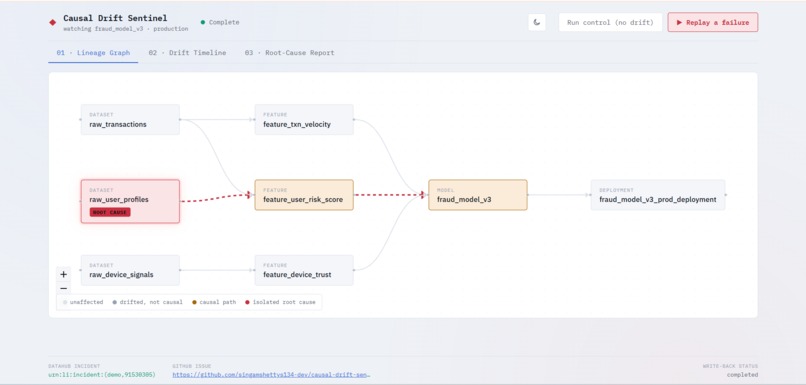Screen dimensions: 806x385
Task: Click the 'causal path' legend entry
Action: (214, 302)
